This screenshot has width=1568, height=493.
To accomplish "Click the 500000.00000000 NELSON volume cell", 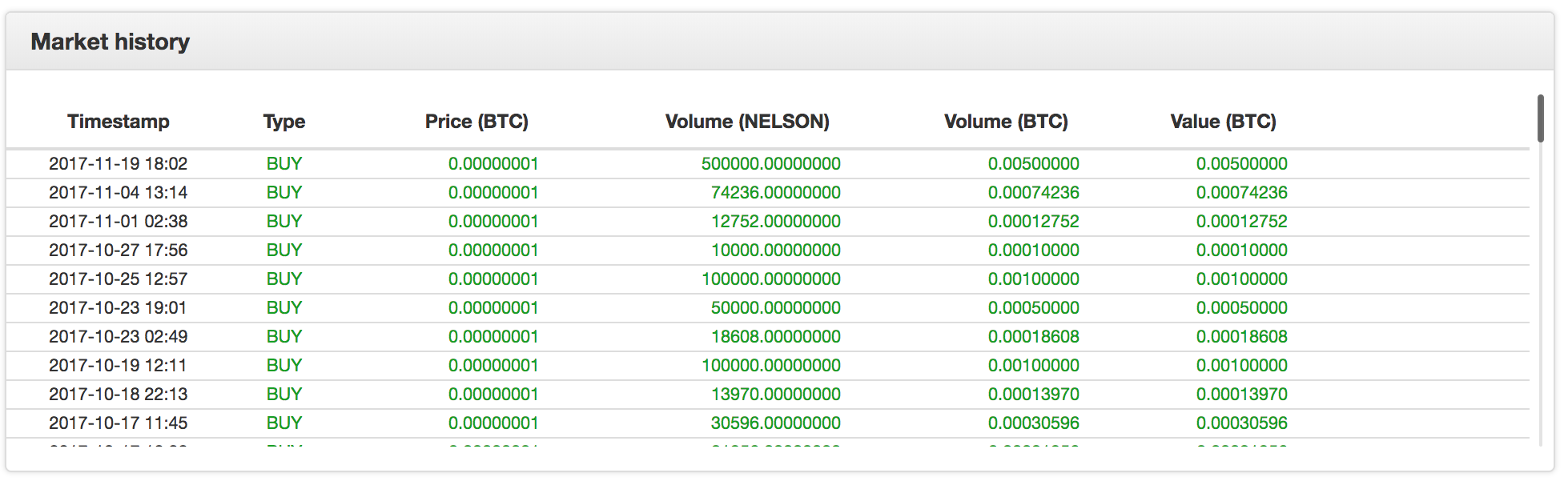I will (770, 164).
